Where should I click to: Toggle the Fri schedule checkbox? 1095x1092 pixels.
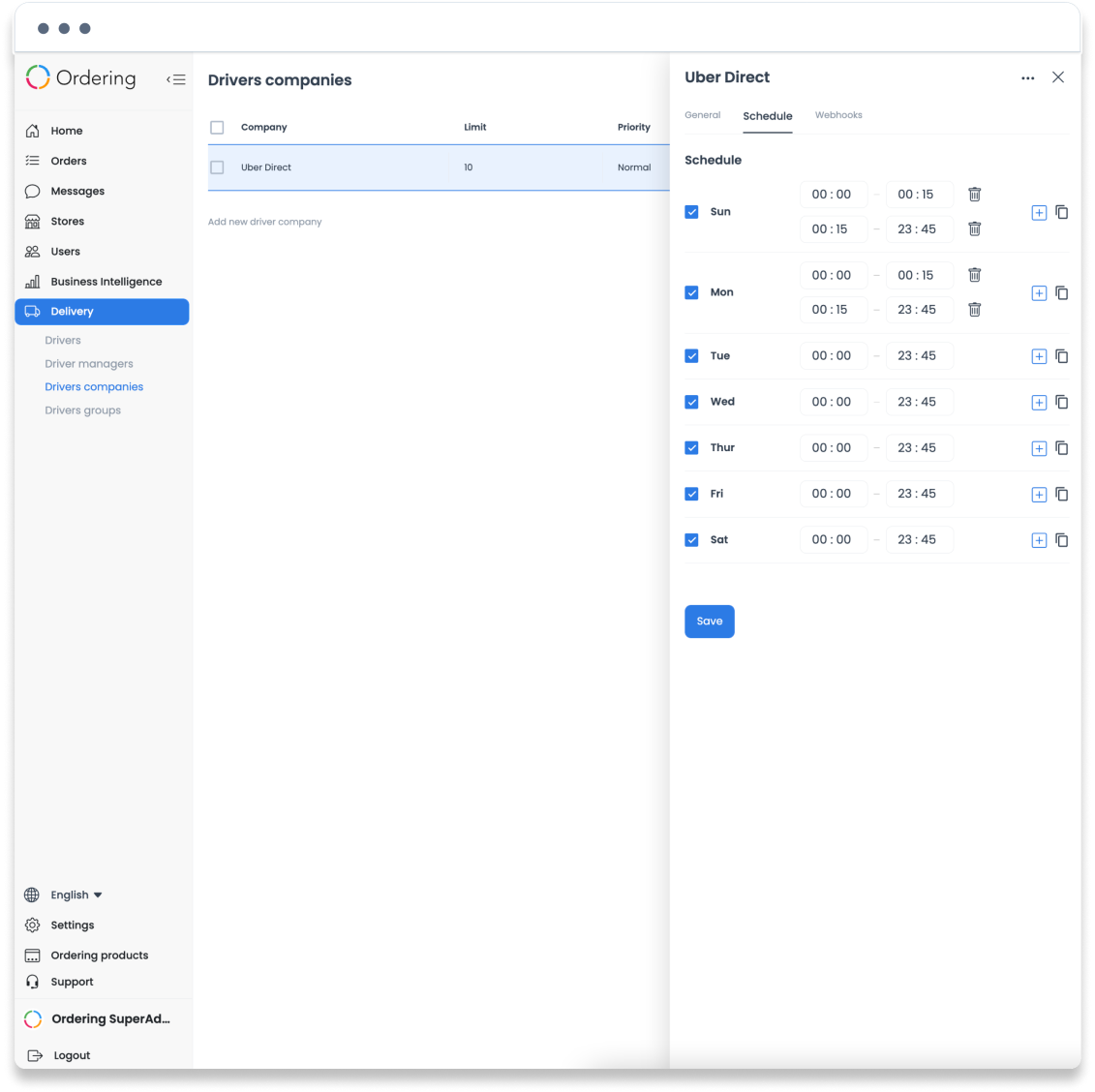[691, 495]
